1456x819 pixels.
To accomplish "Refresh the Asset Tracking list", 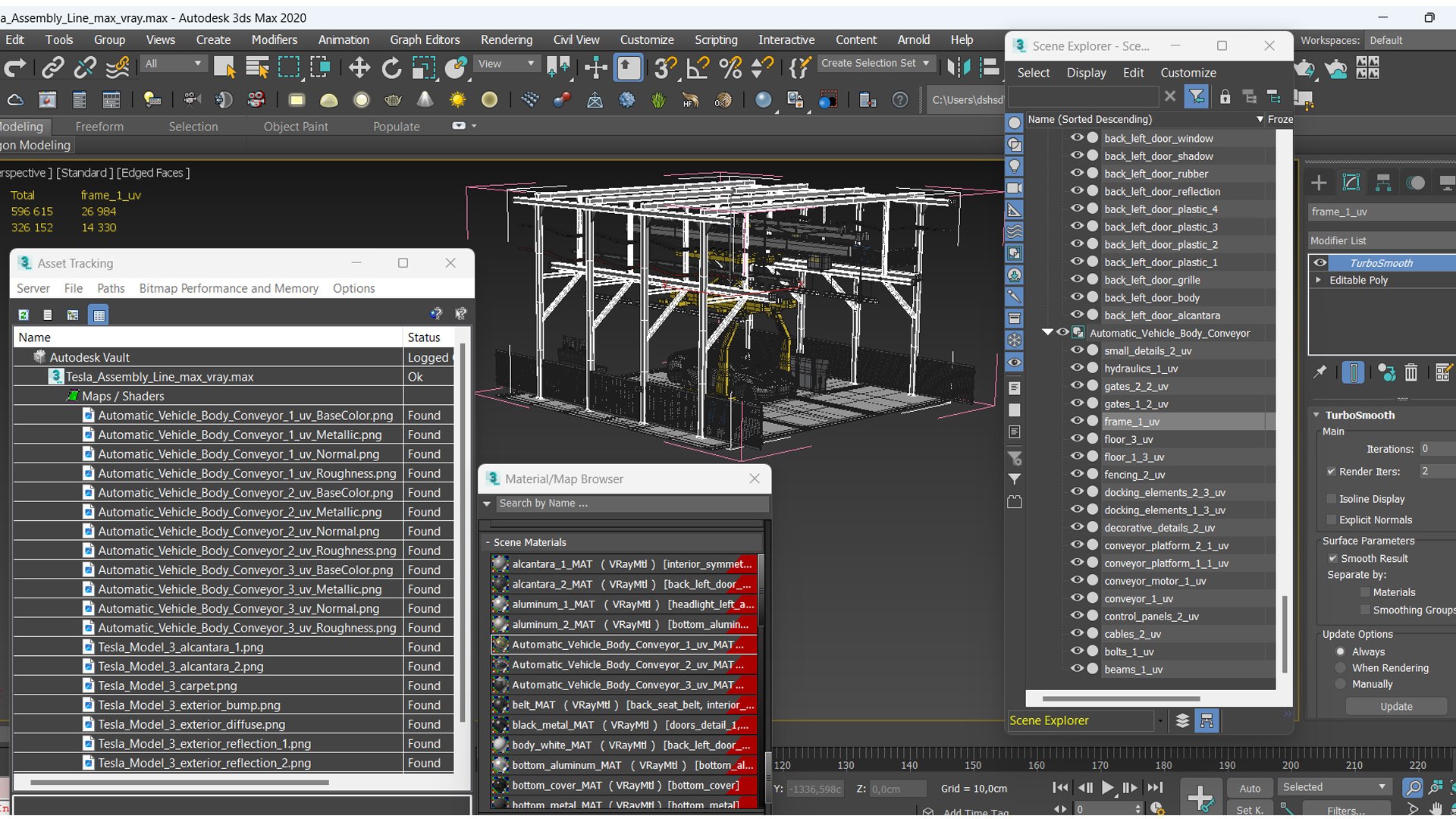I will 24,315.
